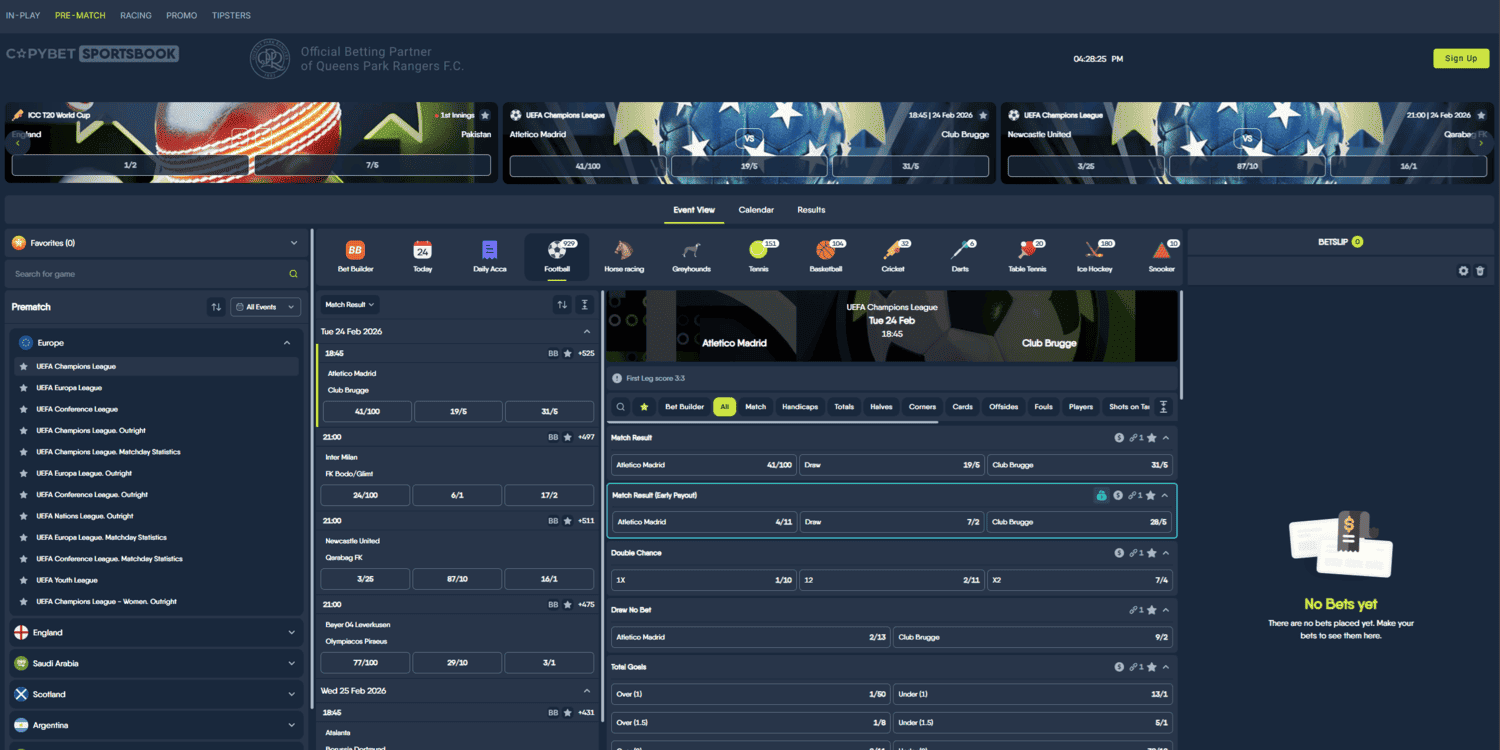1500x750 pixels.
Task: Open the IN-PLAY menu item
Action: pyautogui.click(x=23, y=16)
